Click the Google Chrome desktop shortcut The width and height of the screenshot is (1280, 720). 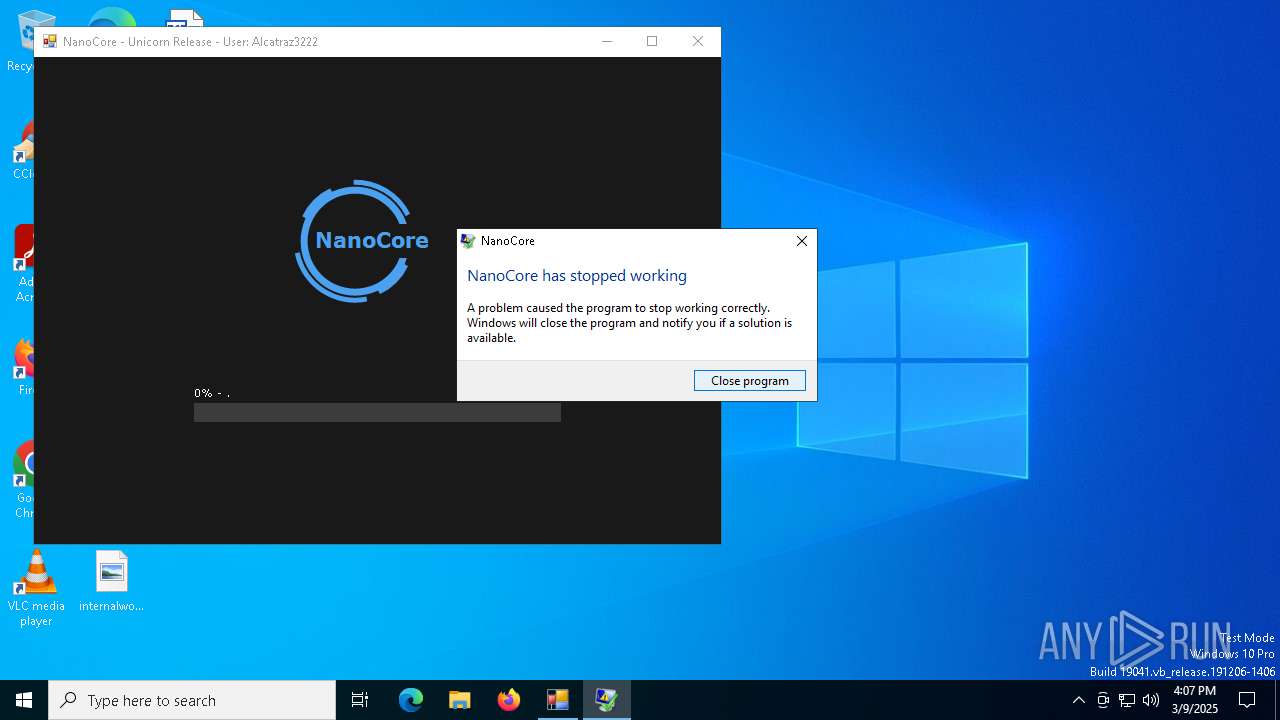[25, 480]
